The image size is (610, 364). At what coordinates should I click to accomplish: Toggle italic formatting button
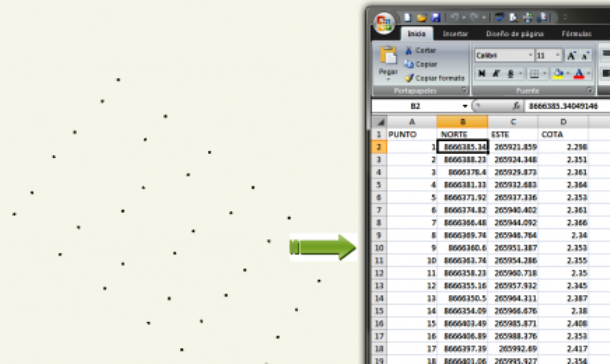click(x=496, y=74)
